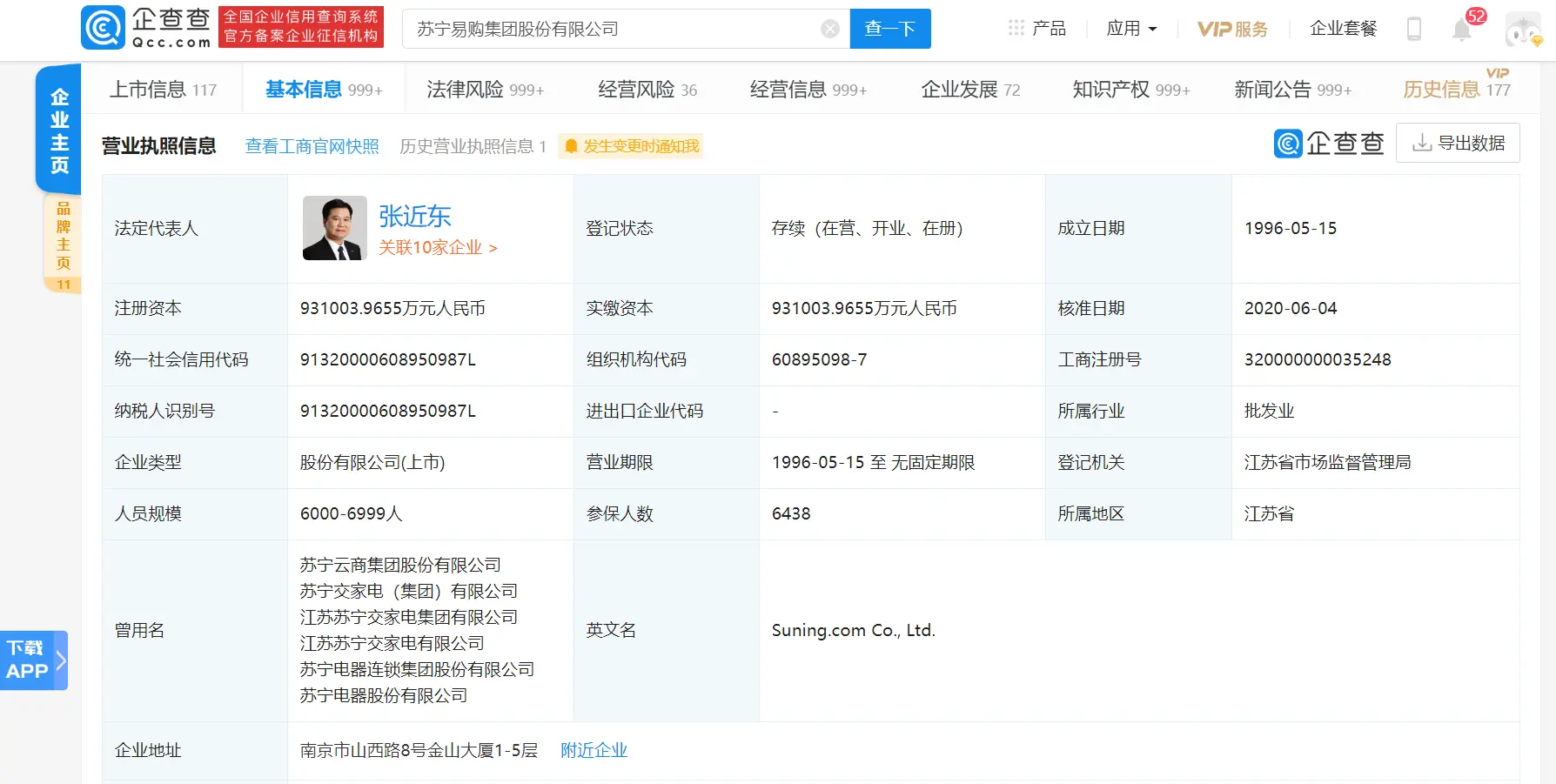
Task: Select industry value 批发业
Action: tap(1270, 411)
